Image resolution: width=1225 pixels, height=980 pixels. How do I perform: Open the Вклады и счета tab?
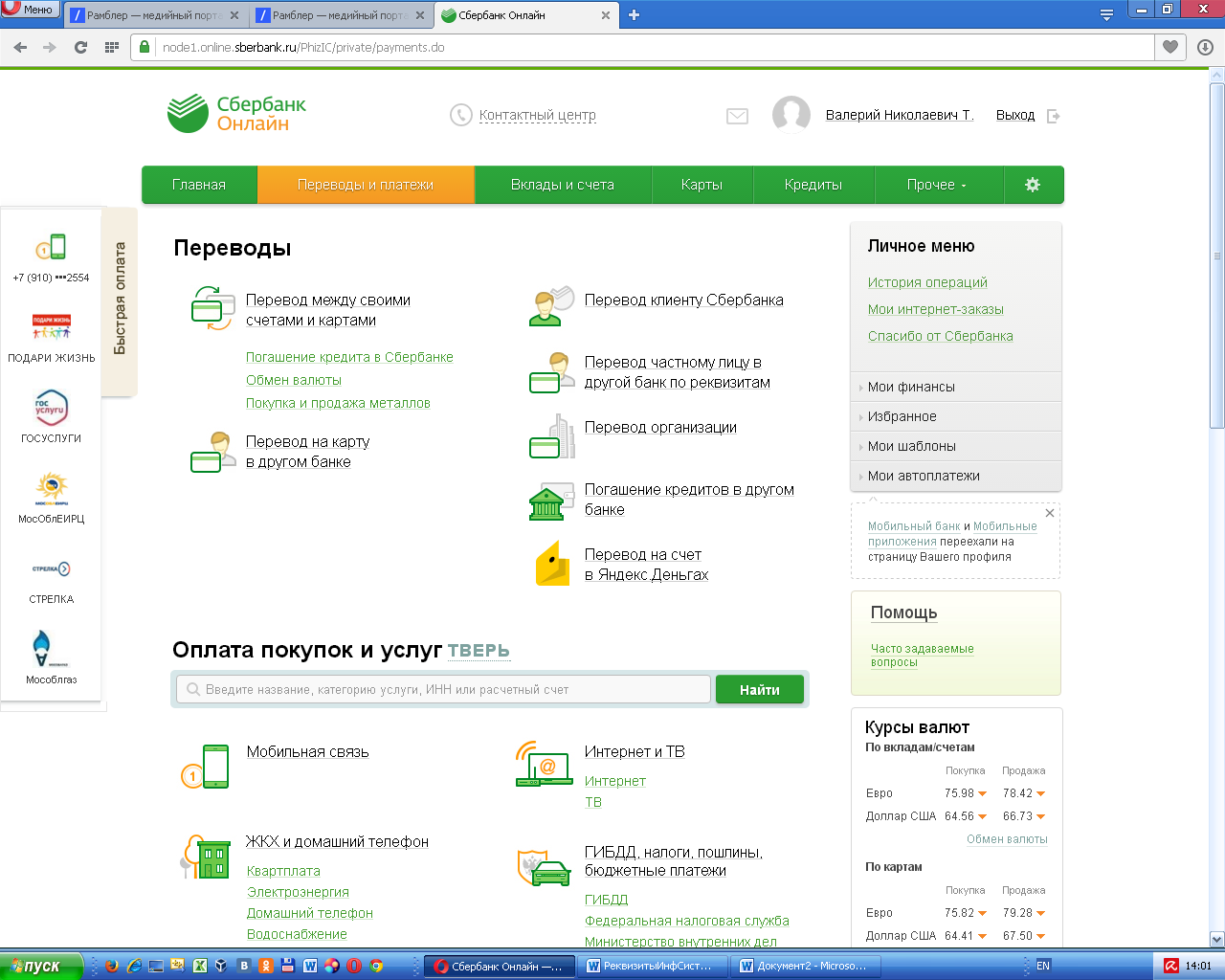point(563,185)
